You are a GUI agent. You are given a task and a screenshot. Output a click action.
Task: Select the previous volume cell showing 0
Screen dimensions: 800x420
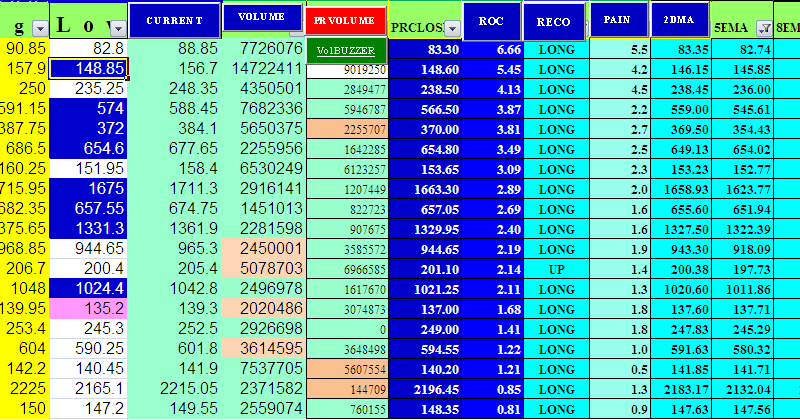[x=347, y=330]
